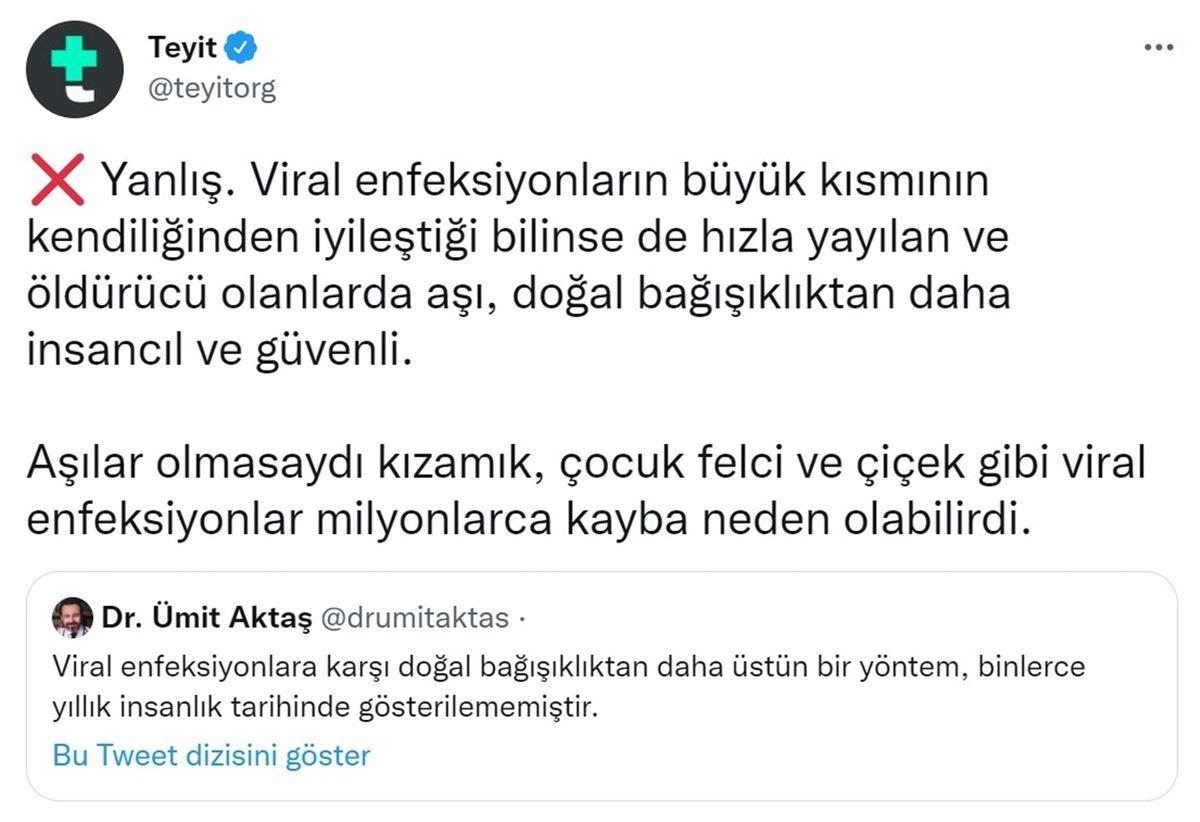Image resolution: width=1200 pixels, height=822 pixels.
Task: Click Dr. Ümit Aktaş's profile picture
Action: [72, 618]
